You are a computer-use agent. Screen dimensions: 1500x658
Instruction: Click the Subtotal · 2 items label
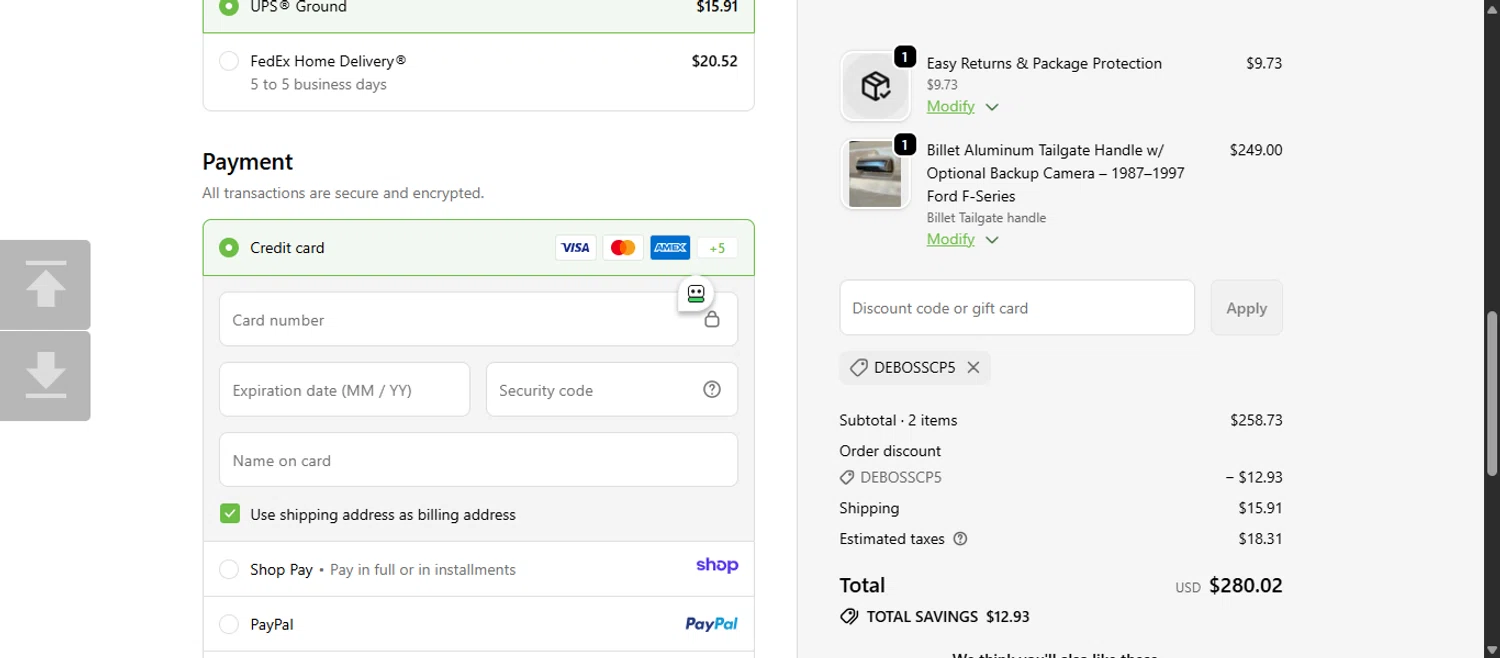[898, 420]
